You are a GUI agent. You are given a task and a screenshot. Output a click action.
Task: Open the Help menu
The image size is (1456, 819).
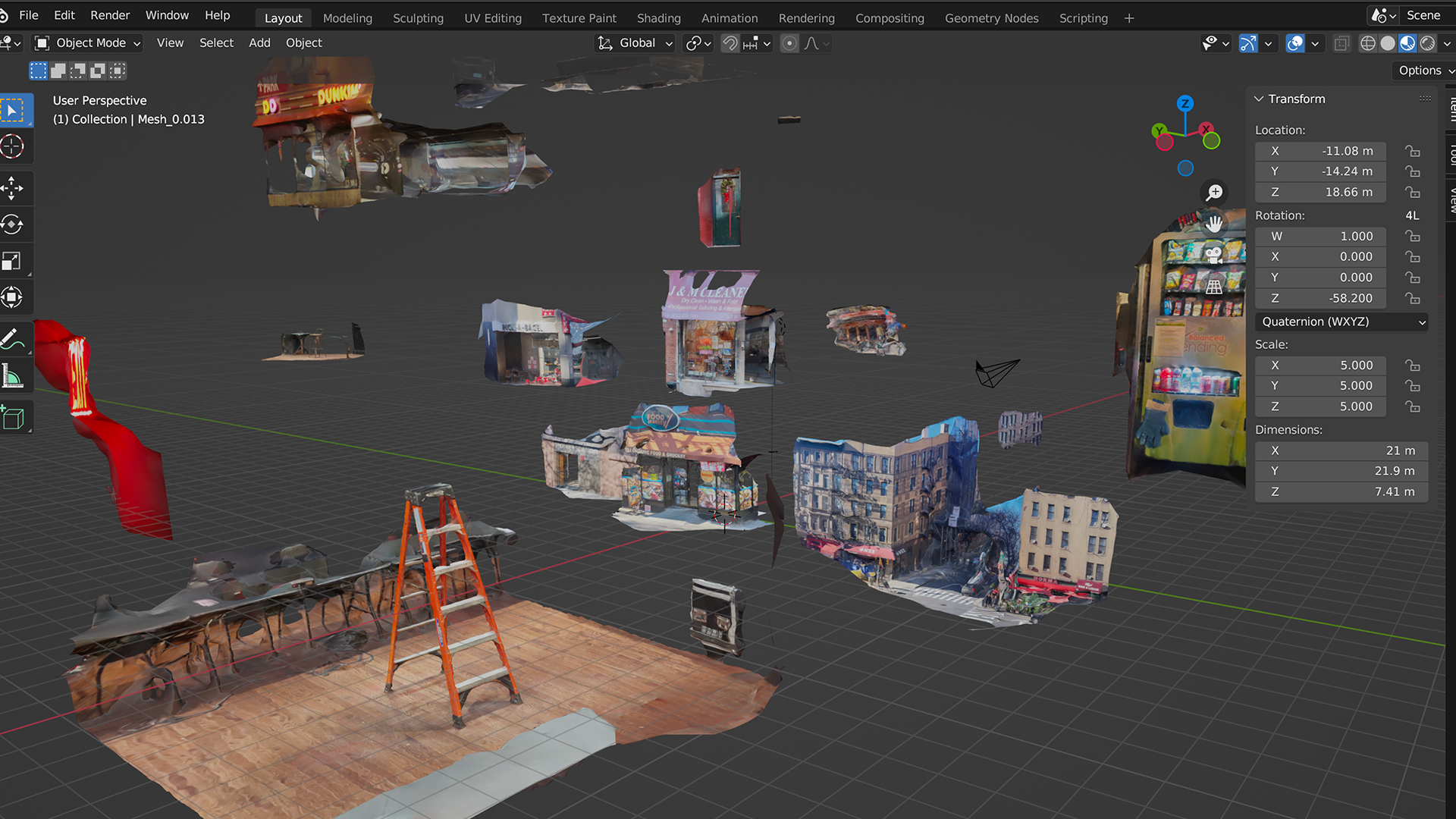pos(217,15)
